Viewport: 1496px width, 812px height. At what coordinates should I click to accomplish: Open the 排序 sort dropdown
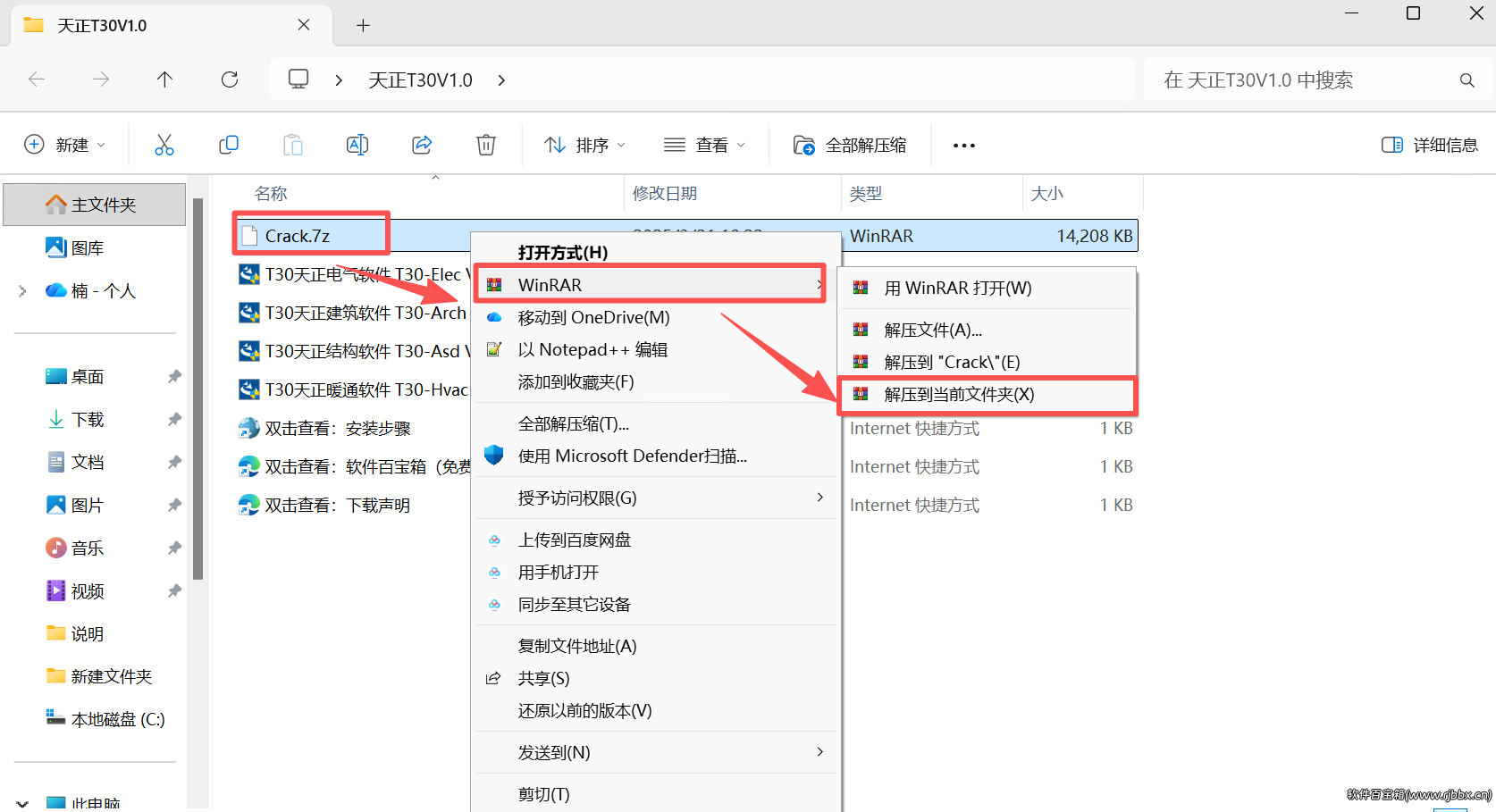click(x=585, y=145)
